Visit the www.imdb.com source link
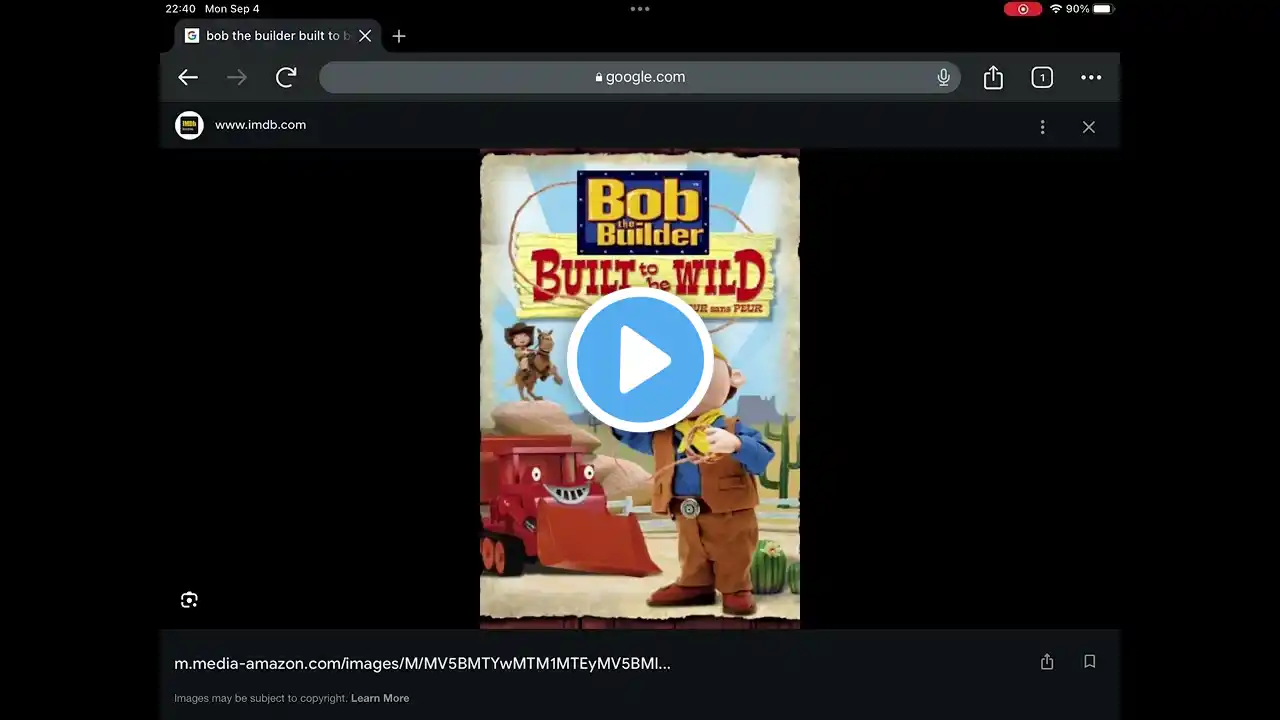 coord(260,125)
